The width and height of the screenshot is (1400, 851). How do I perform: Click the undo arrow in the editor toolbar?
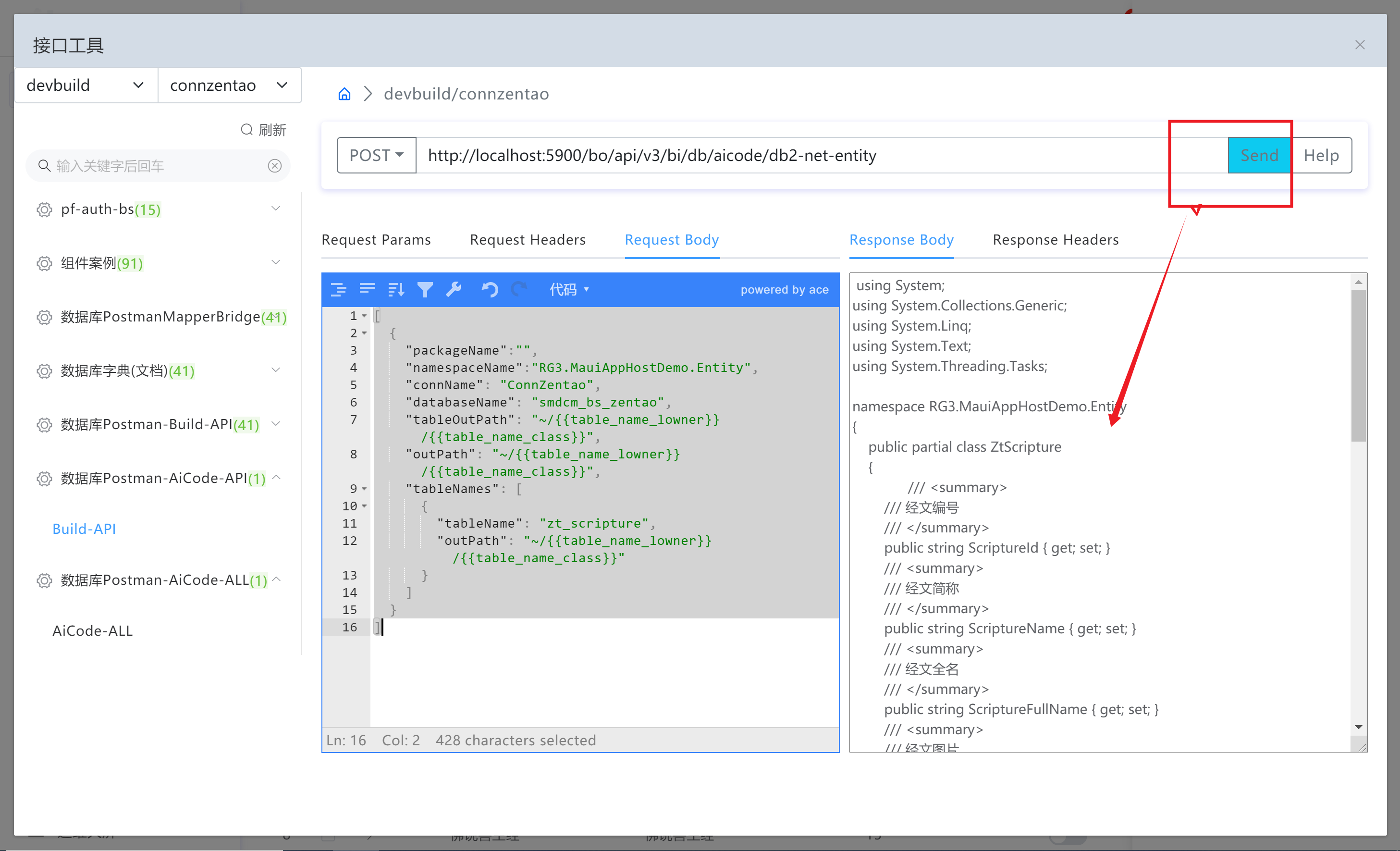click(490, 290)
